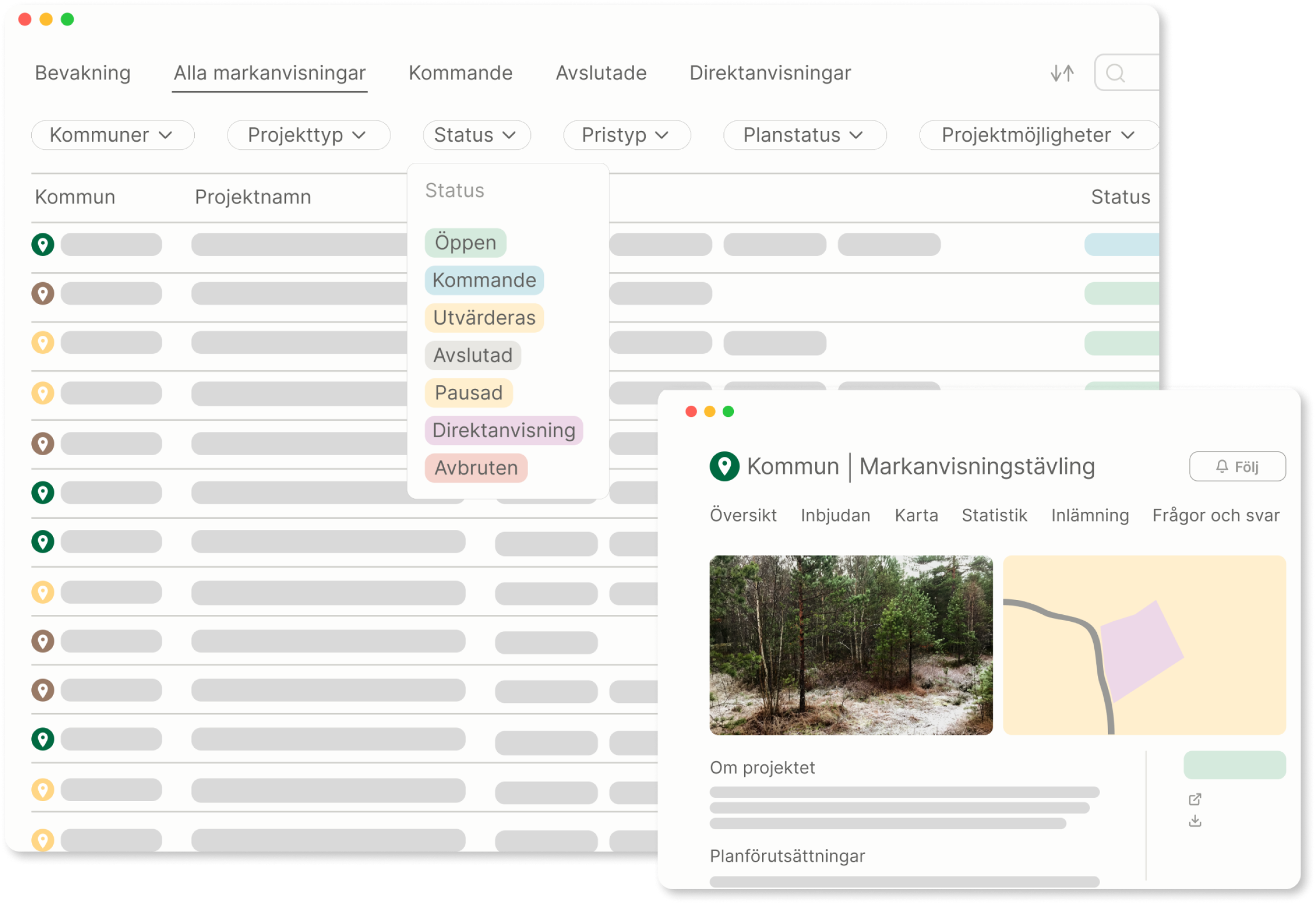Click the download icon
The height and width of the screenshot is (904, 1316).
tap(1195, 821)
